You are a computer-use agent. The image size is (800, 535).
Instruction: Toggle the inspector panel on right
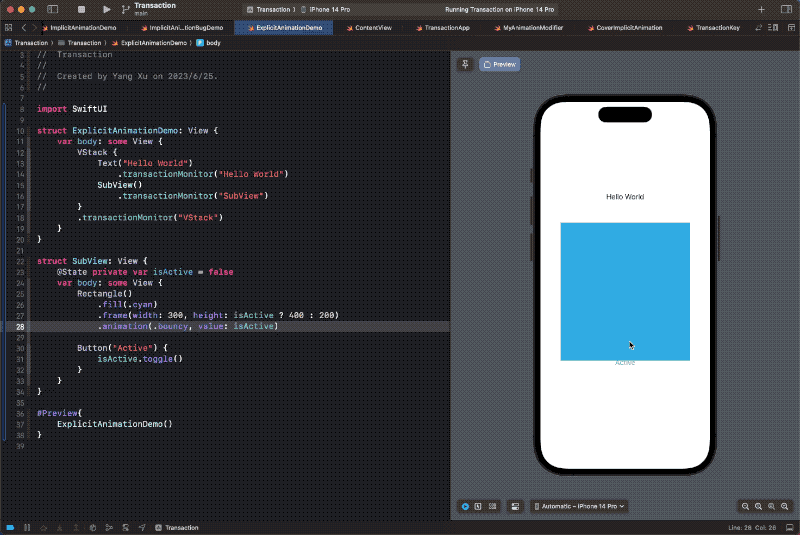tap(786, 9)
